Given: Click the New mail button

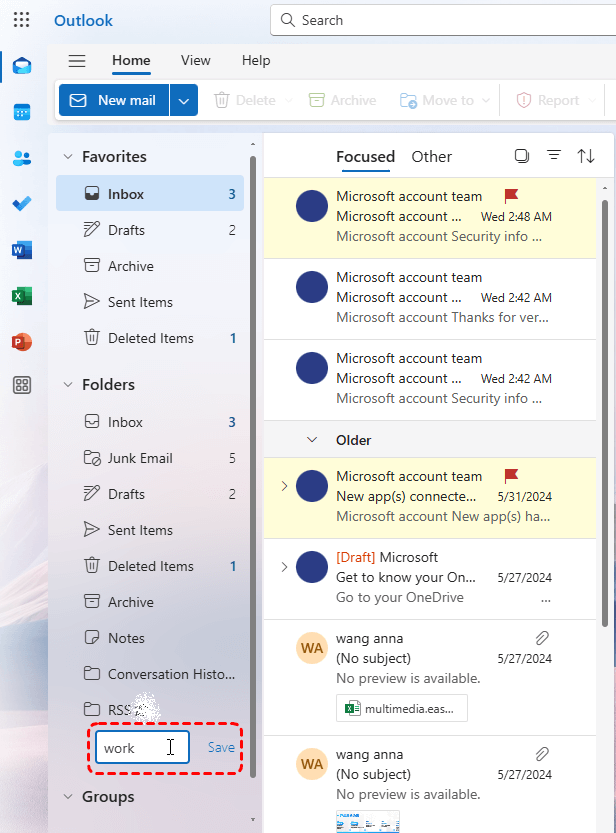Looking at the screenshot, I should pos(114,100).
